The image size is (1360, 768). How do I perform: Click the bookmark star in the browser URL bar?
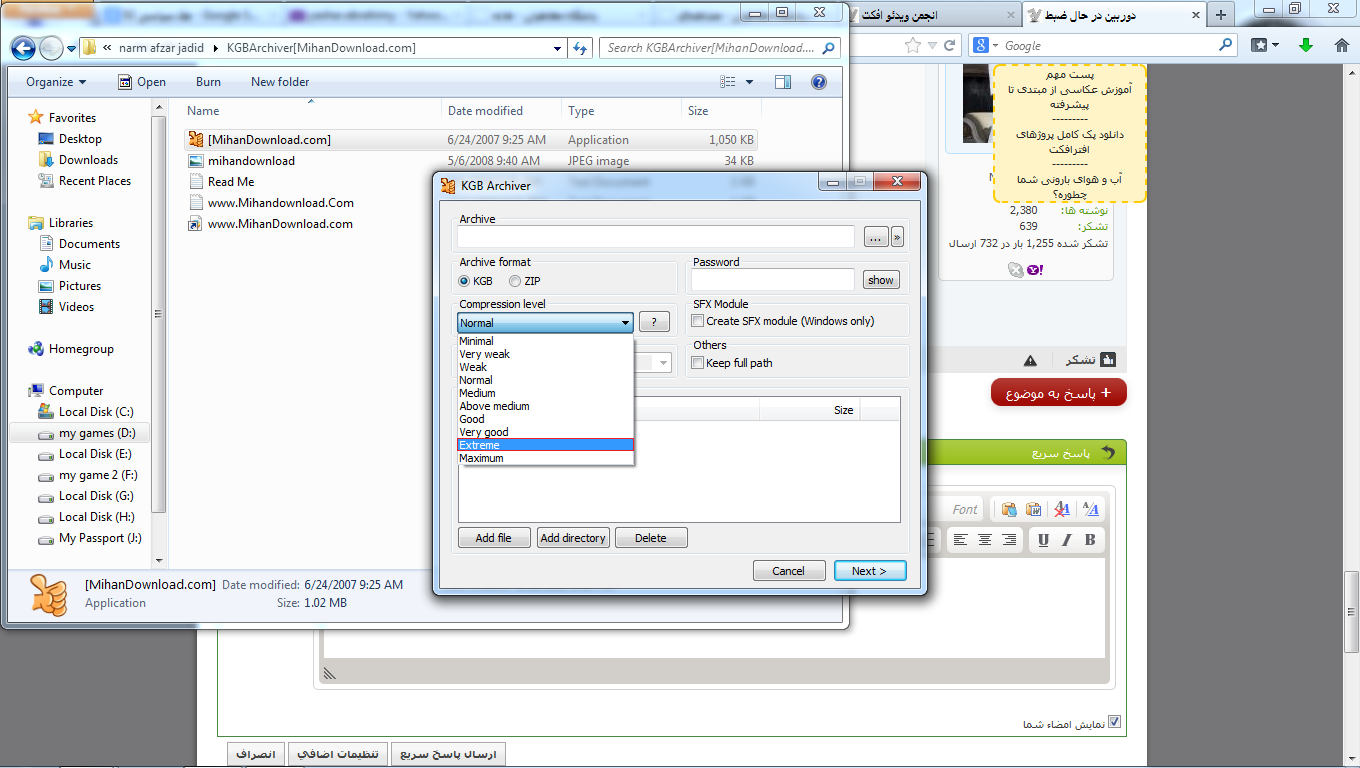pyautogui.click(x=912, y=45)
